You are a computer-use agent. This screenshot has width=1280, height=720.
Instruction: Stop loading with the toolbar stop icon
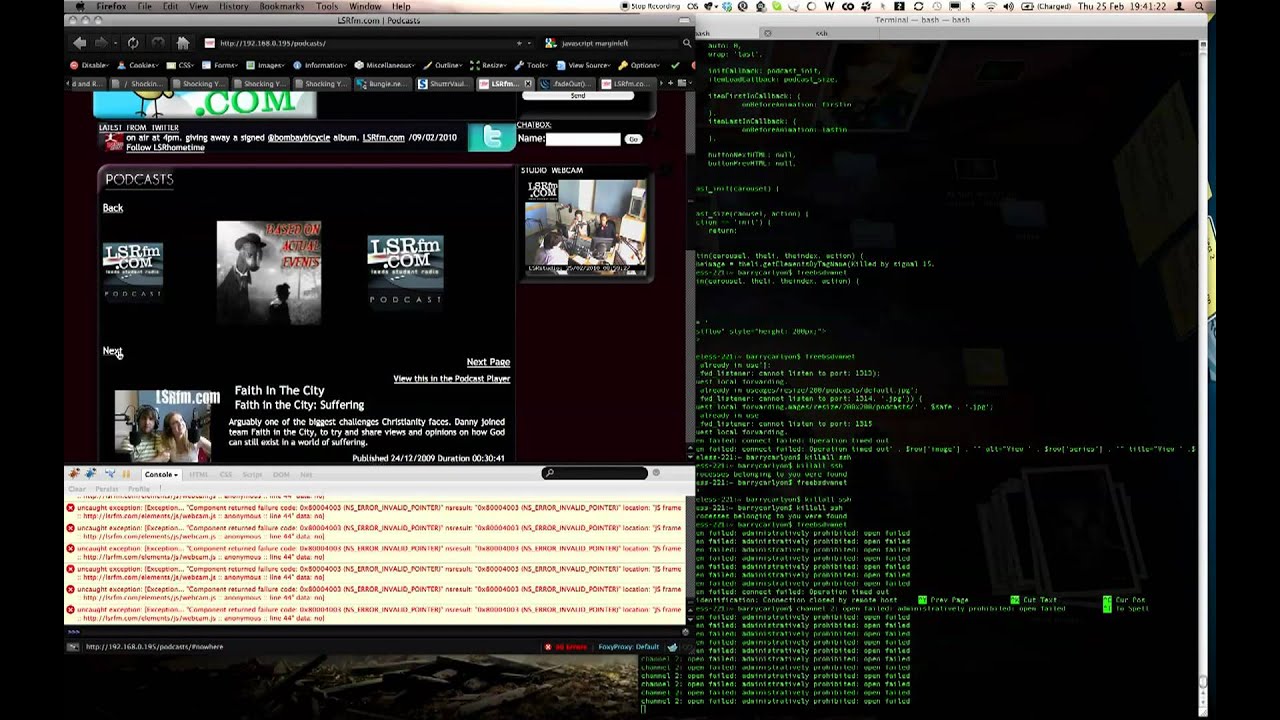click(157, 43)
